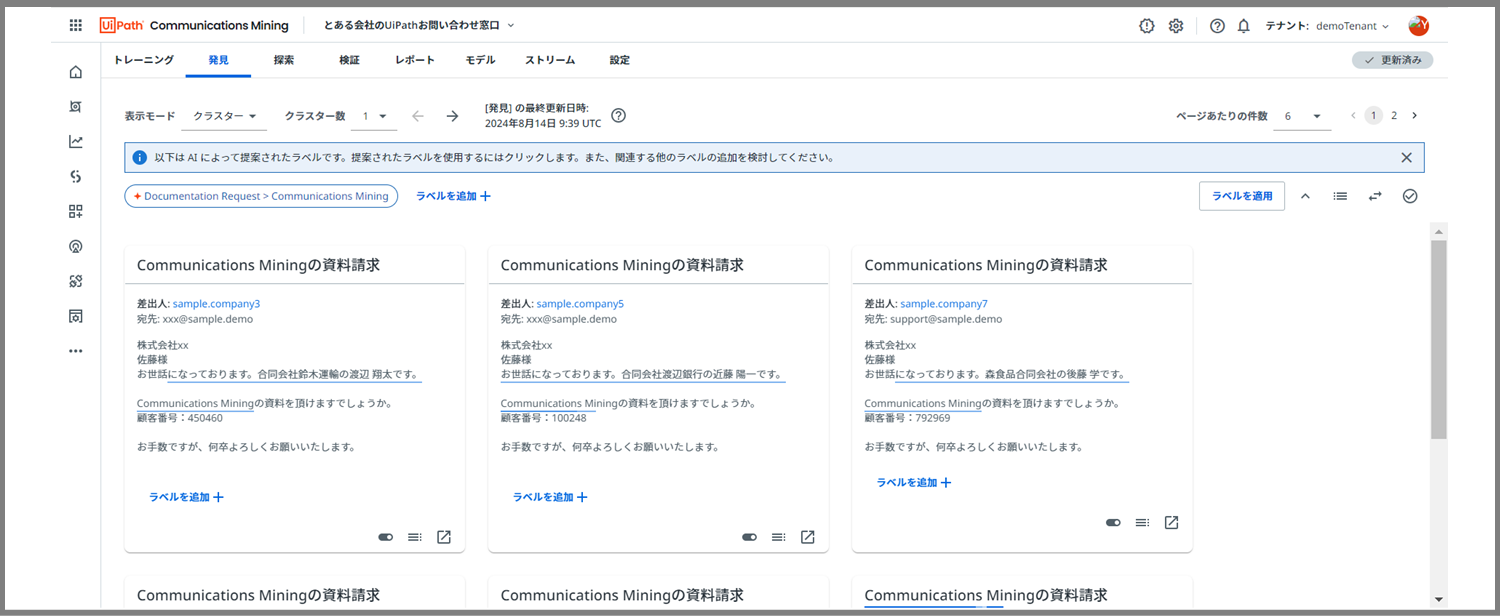This screenshot has width=1500, height=616.
Task: Go to page 2 of results
Action: (x=1394, y=116)
